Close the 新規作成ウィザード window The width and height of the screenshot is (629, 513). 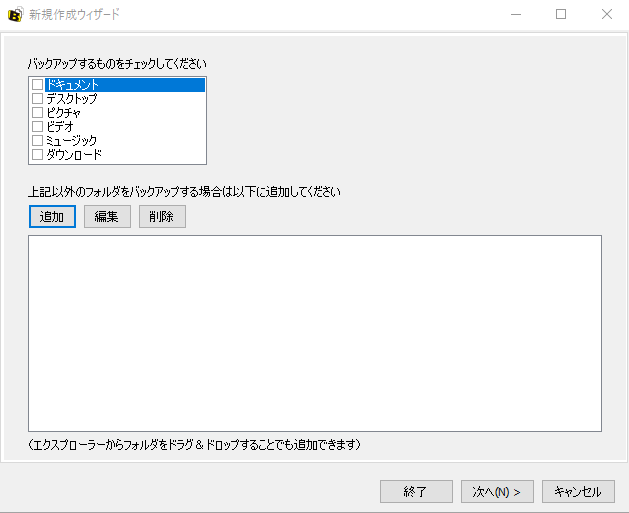click(x=607, y=15)
